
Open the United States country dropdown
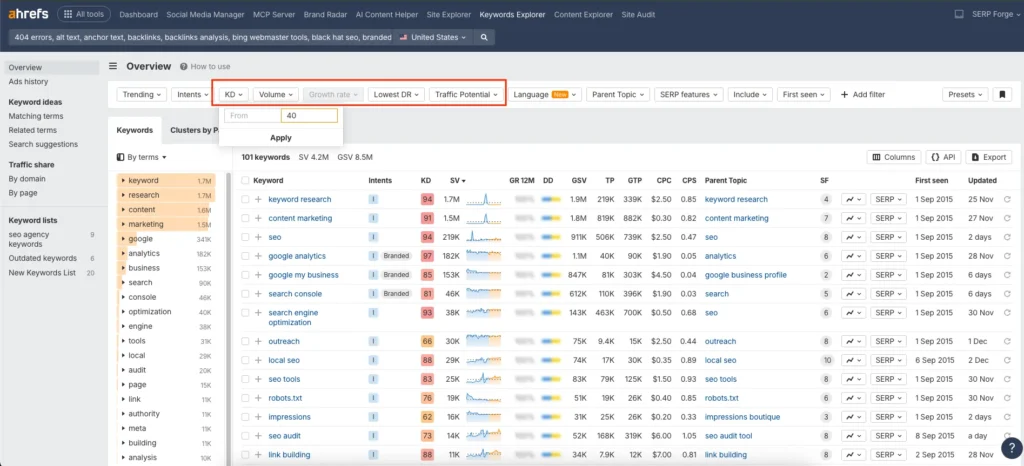[432, 38]
